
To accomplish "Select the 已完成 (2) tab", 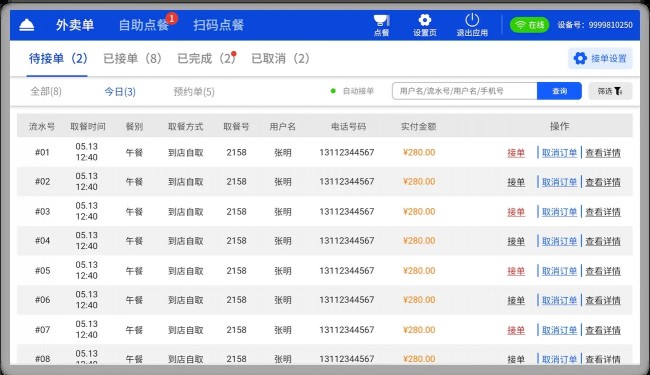I will (206, 58).
